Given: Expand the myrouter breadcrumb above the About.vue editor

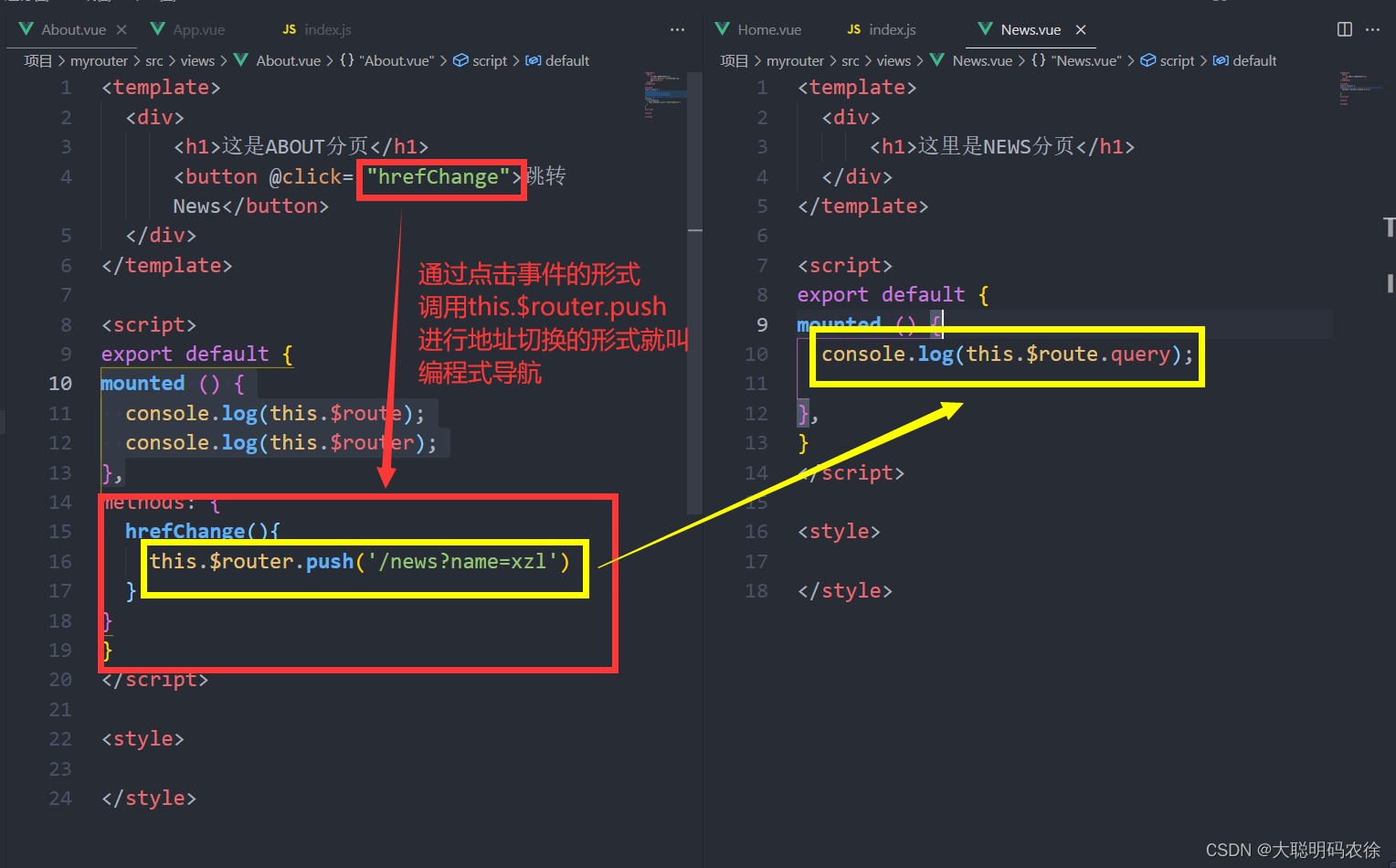Looking at the screenshot, I should coord(99,60).
